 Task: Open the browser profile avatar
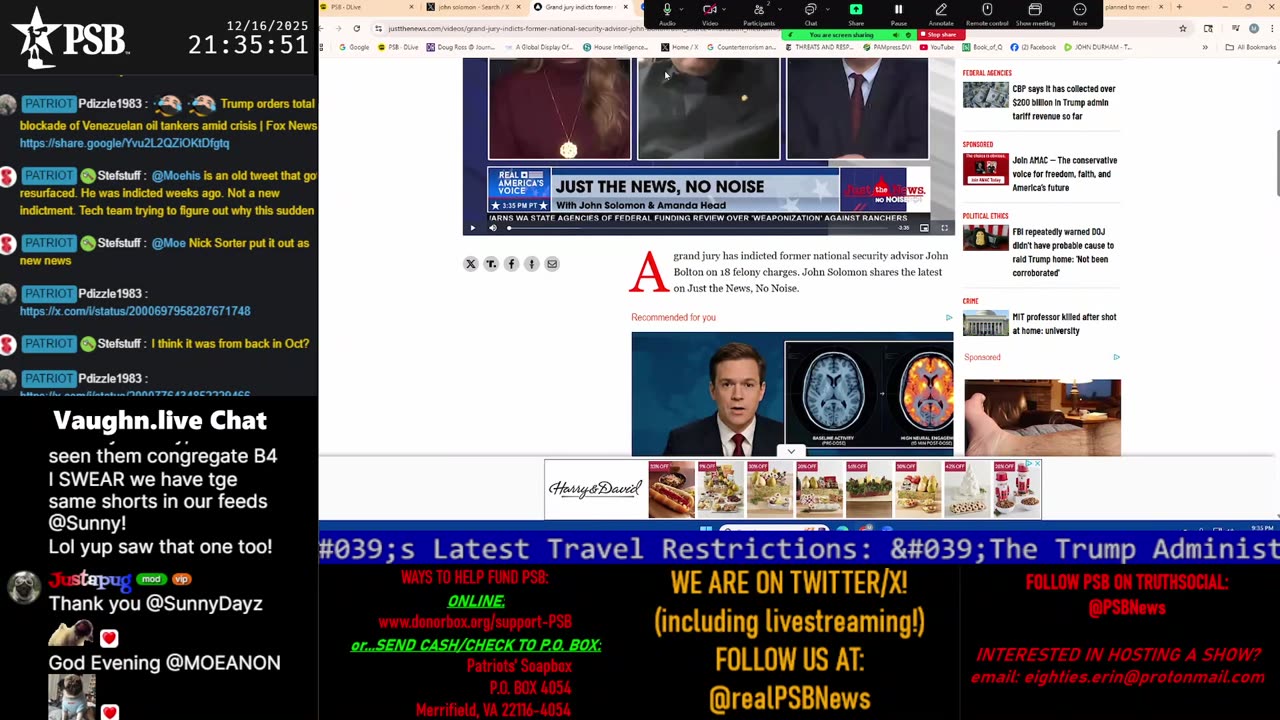point(1254,28)
